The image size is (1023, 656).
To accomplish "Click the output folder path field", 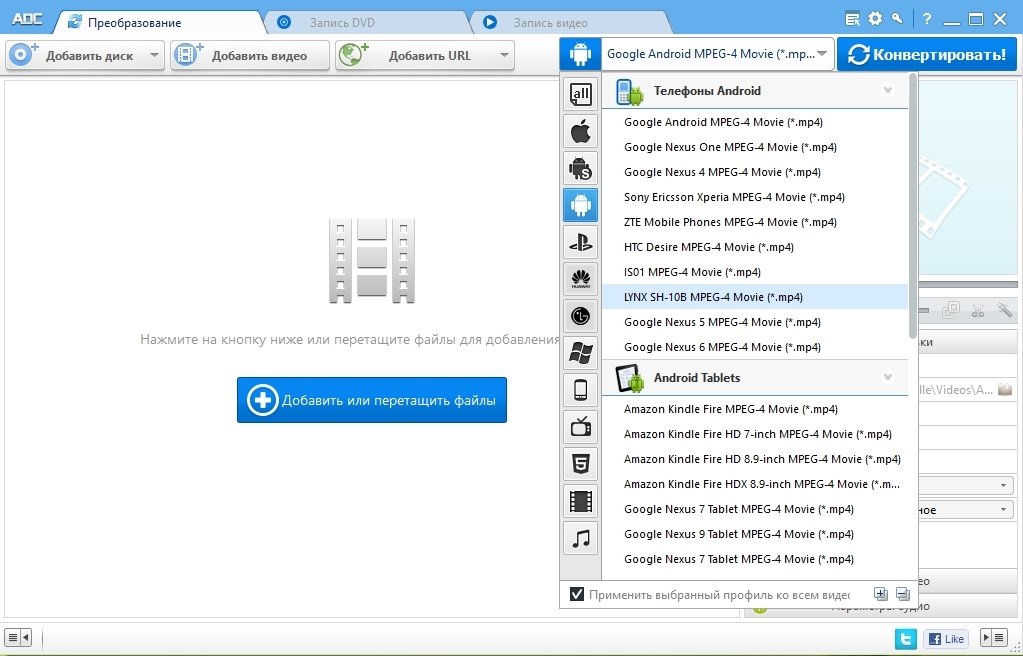I will click(954, 390).
